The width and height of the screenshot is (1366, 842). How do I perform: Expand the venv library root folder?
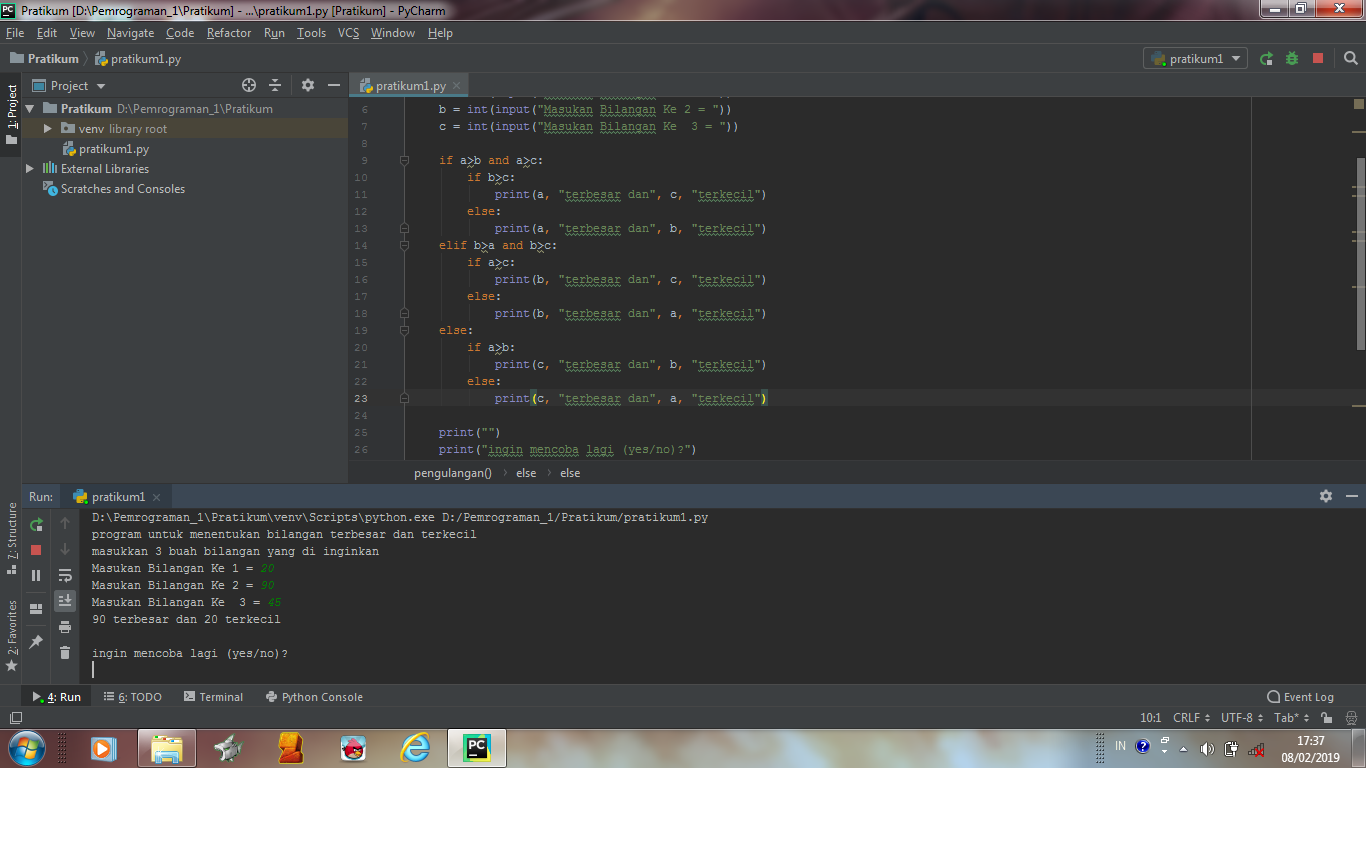(x=47, y=129)
